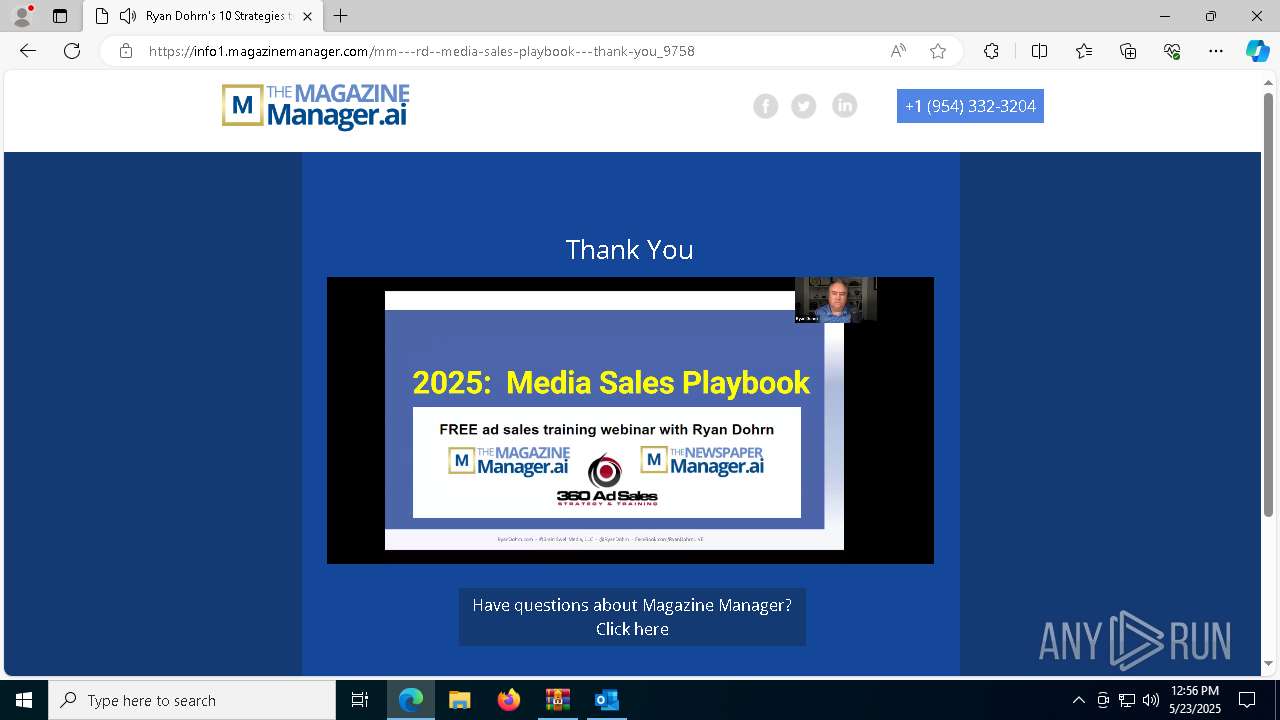Viewport: 1280px width, 720px height.
Task: Open the tab actions menu icon
Action: point(60,16)
